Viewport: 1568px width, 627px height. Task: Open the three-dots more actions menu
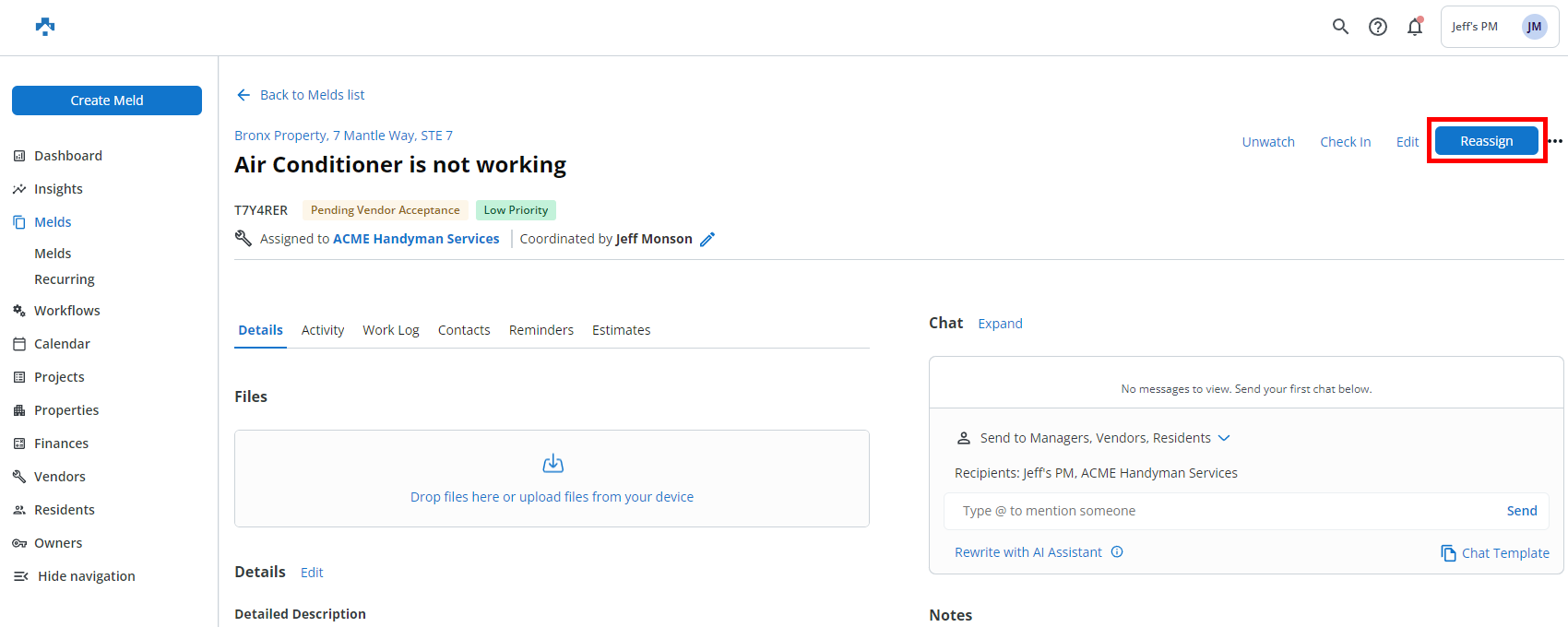point(1556,141)
